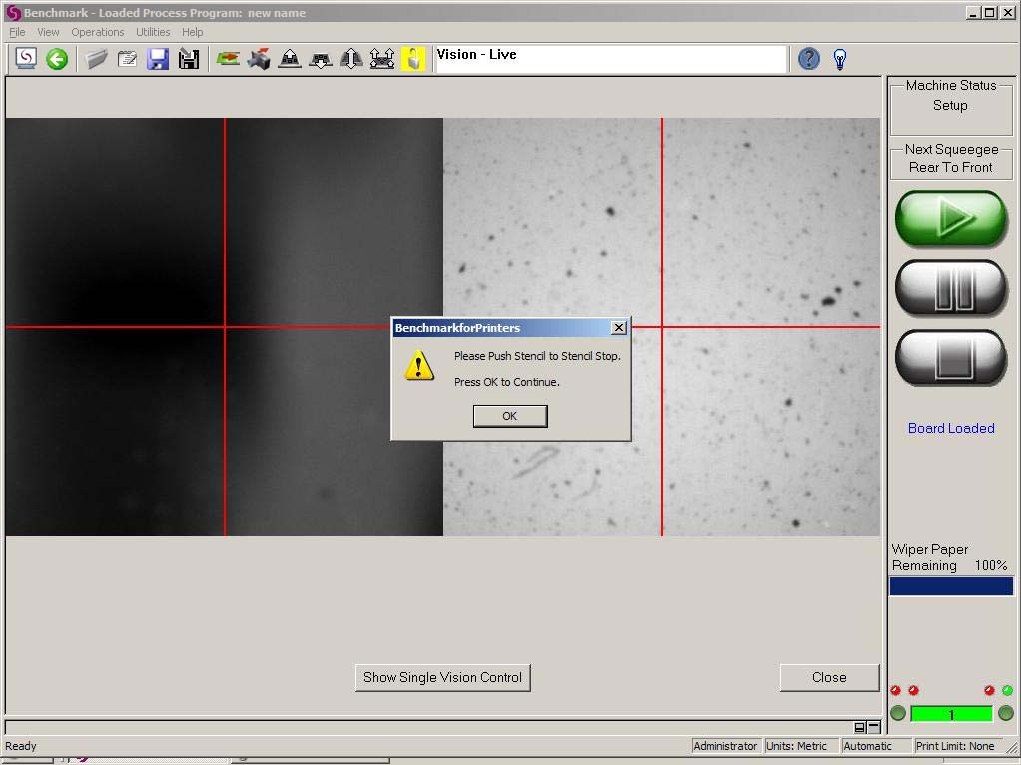Screen dimensions: 1021x765
Task: Open the File menu
Action: 17,32
